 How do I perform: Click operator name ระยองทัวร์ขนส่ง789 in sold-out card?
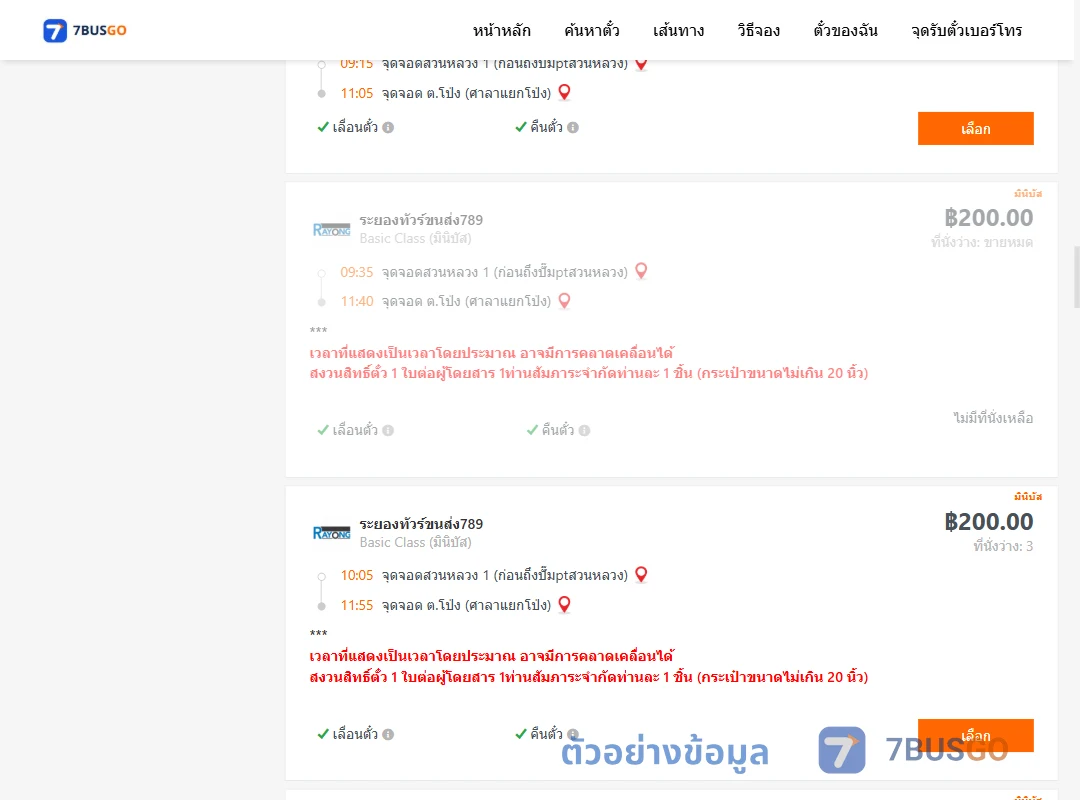pos(421,220)
